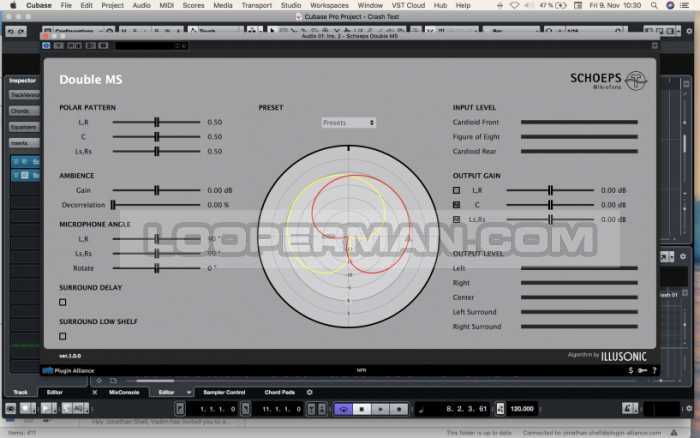Open the MIDI menu
This screenshot has width=700, height=438.
(x=167, y=5)
